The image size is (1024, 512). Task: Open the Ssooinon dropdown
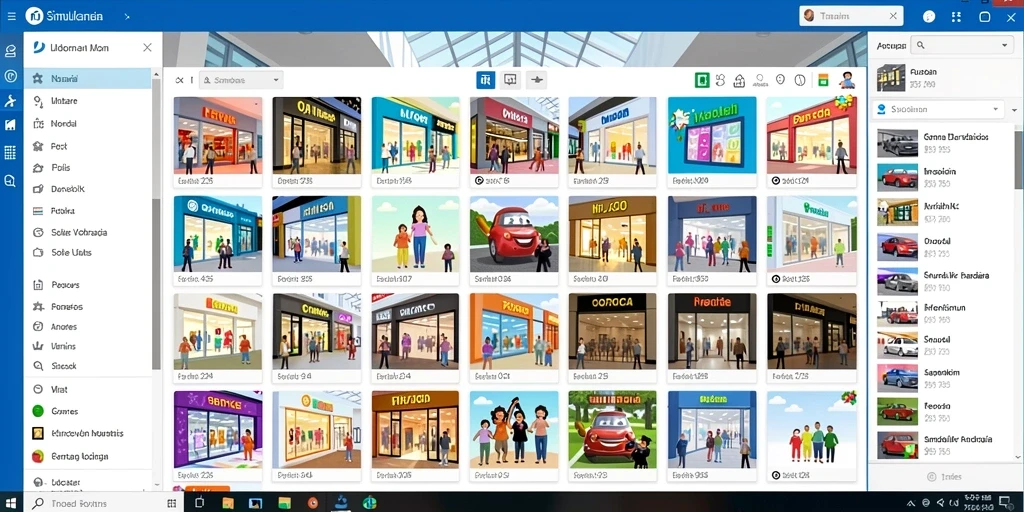pyautogui.click(x=938, y=109)
